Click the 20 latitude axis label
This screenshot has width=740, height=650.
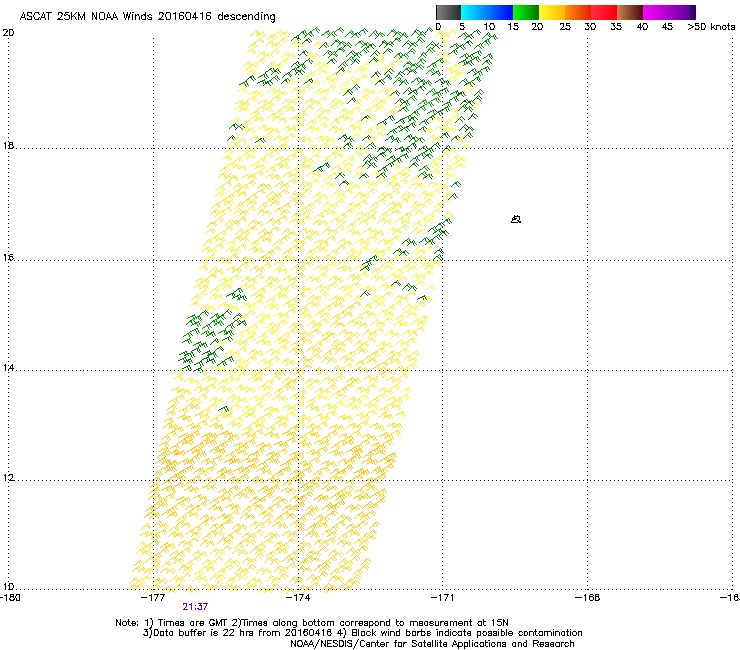point(8,33)
